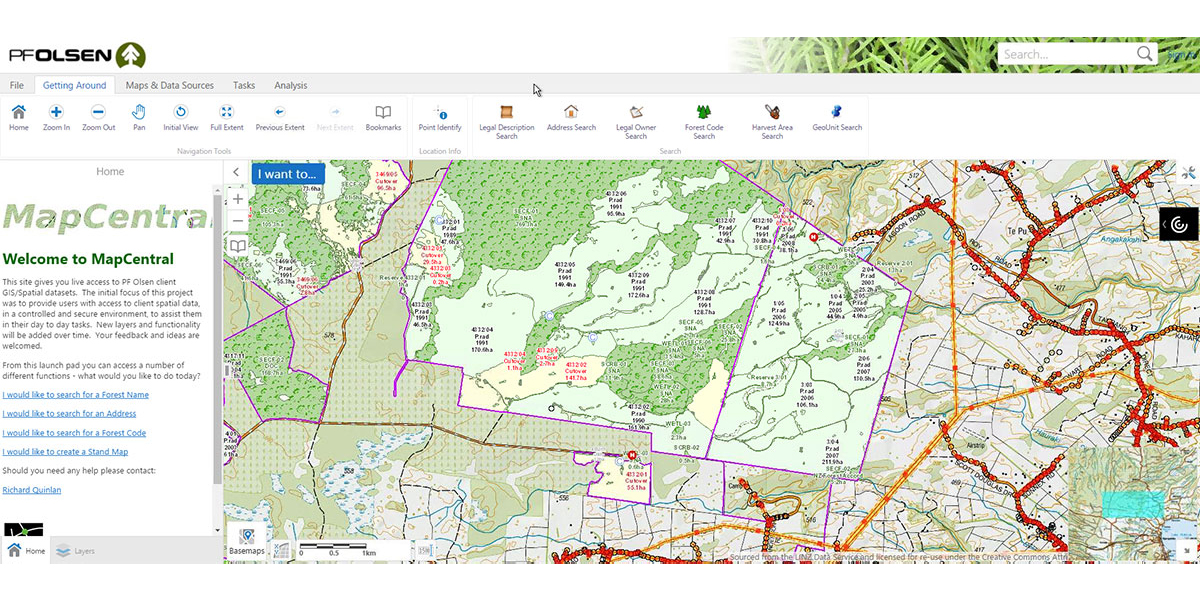Click the map's minus zoom-out button
Image resolution: width=1200 pixels, height=600 pixels.
(x=238, y=221)
